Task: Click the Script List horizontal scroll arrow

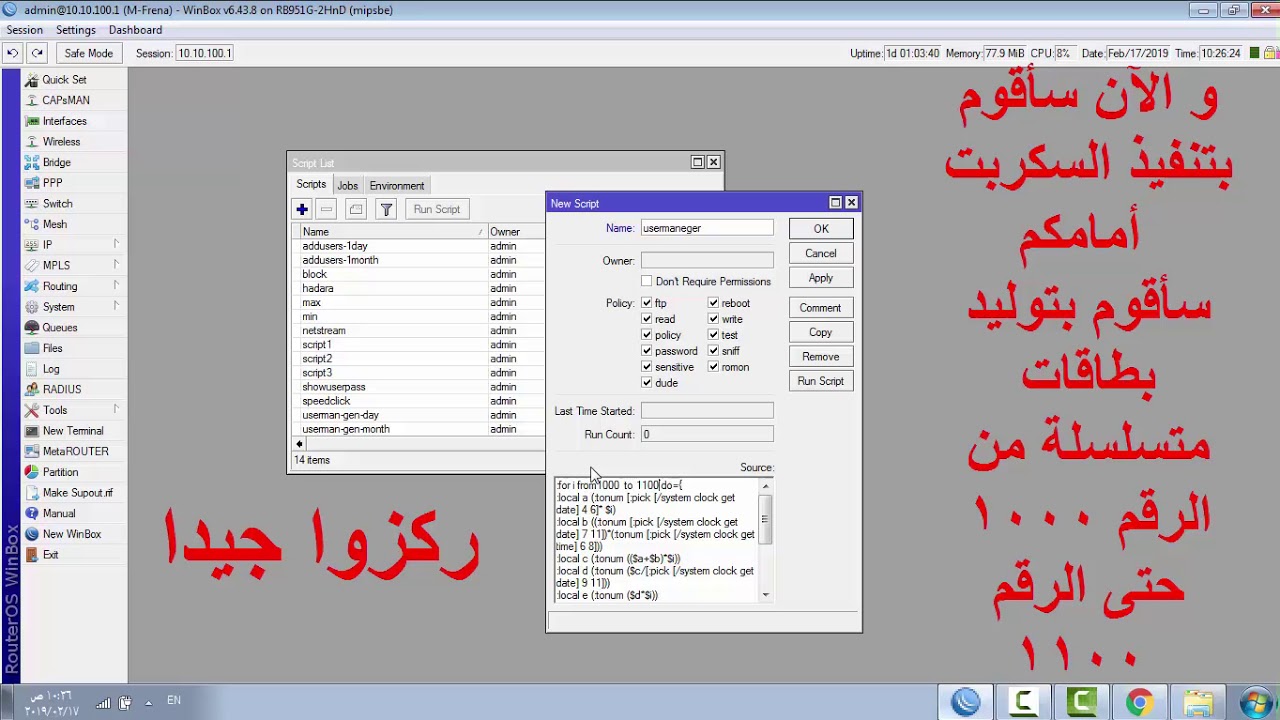Action: pyautogui.click(x=299, y=444)
